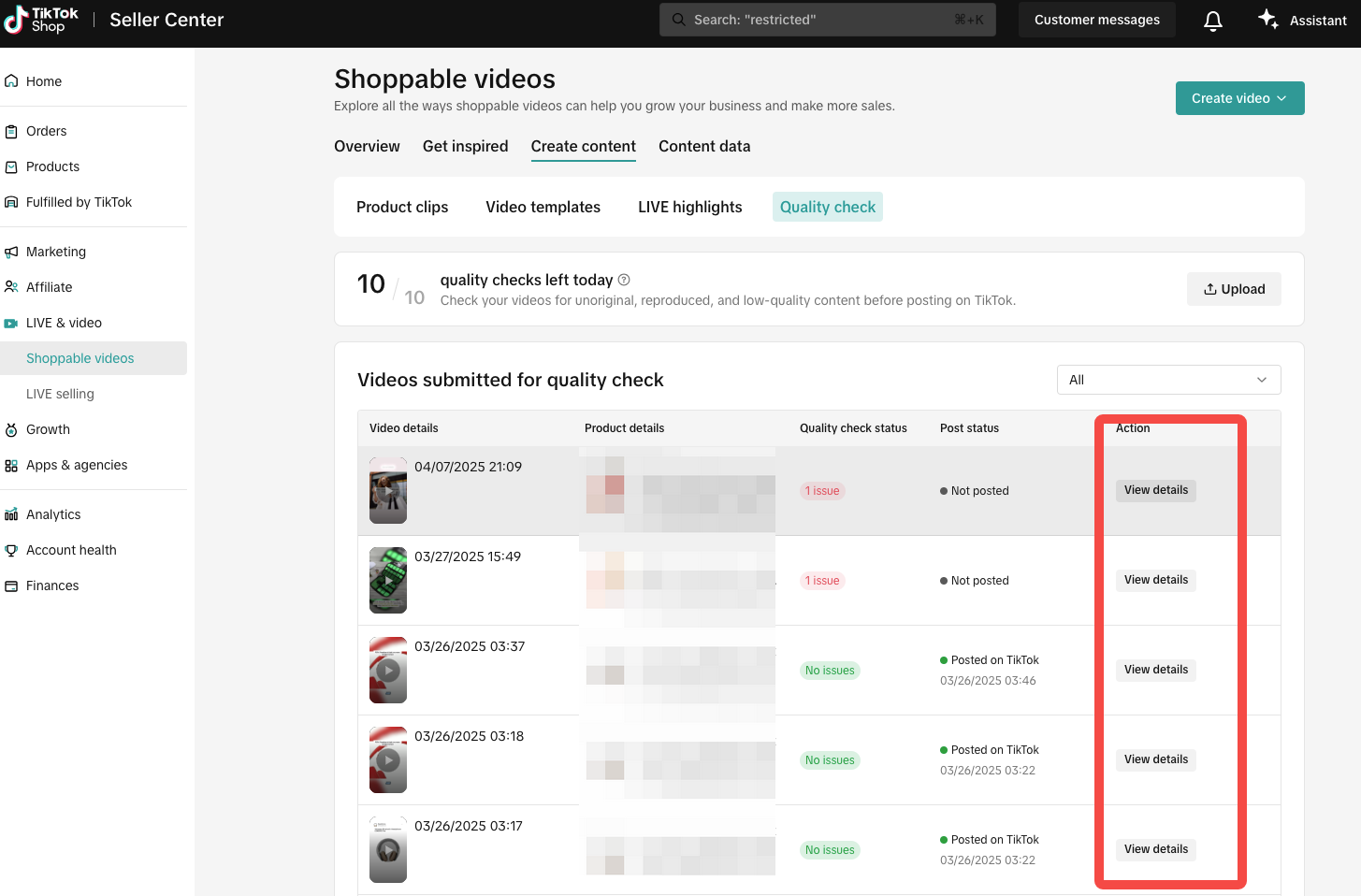
Task: Play the 03/27/2025 15:49 video thumbnail
Action: [x=388, y=580]
